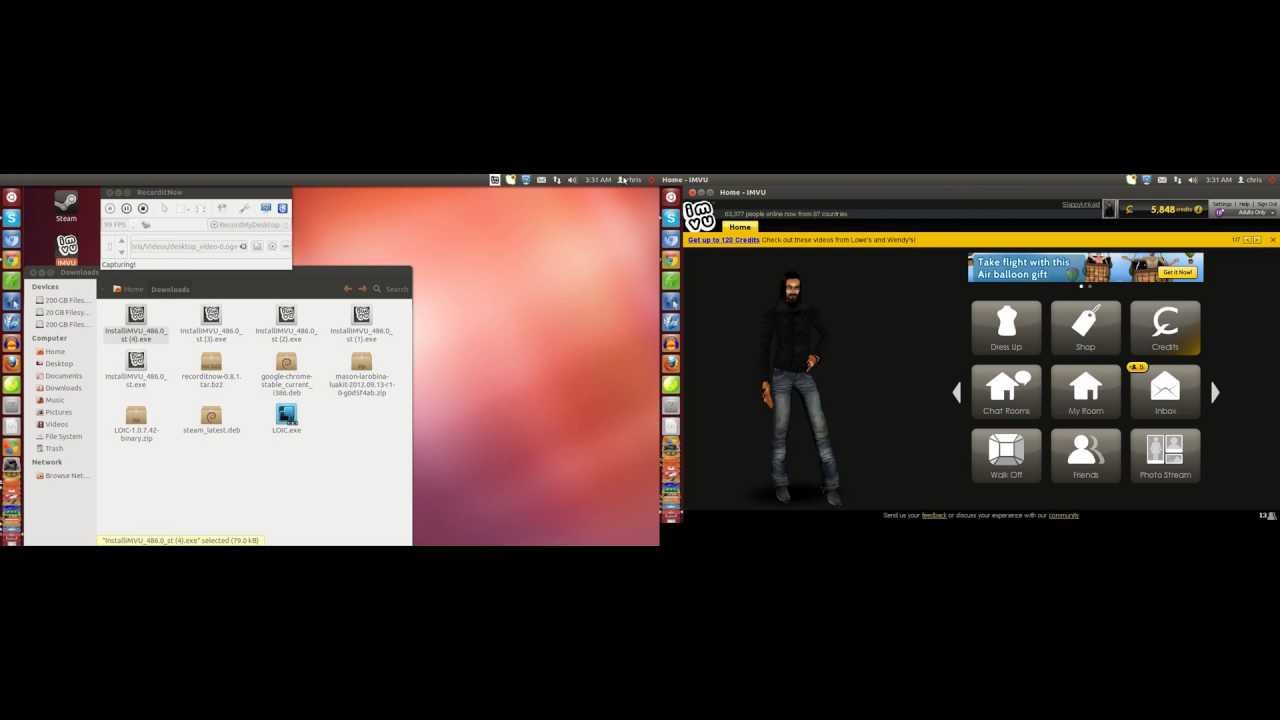Go back in the file manager
Image resolution: width=1280 pixels, height=720 pixels.
[x=347, y=289]
